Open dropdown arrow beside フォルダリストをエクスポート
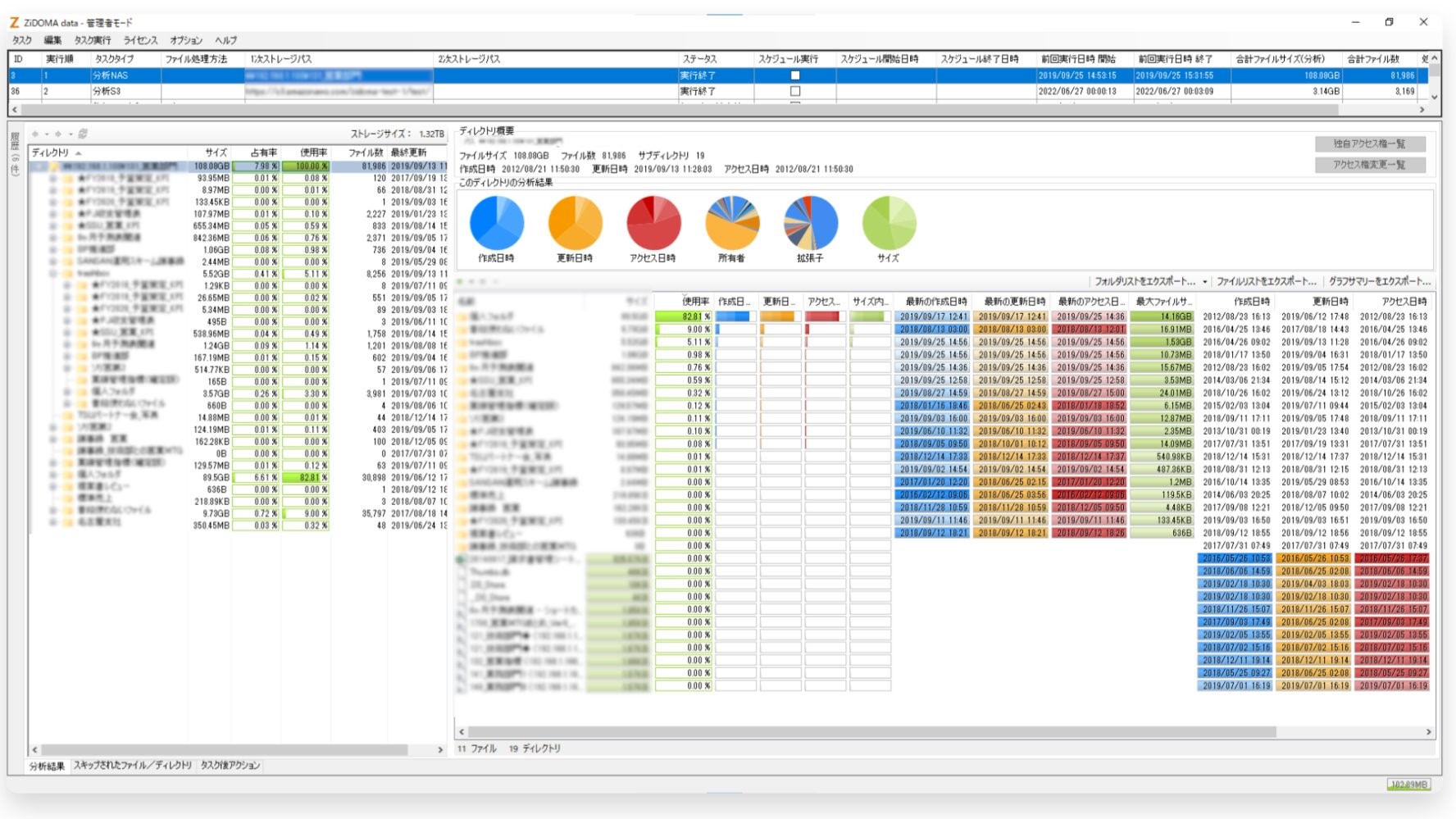 coord(1205,281)
